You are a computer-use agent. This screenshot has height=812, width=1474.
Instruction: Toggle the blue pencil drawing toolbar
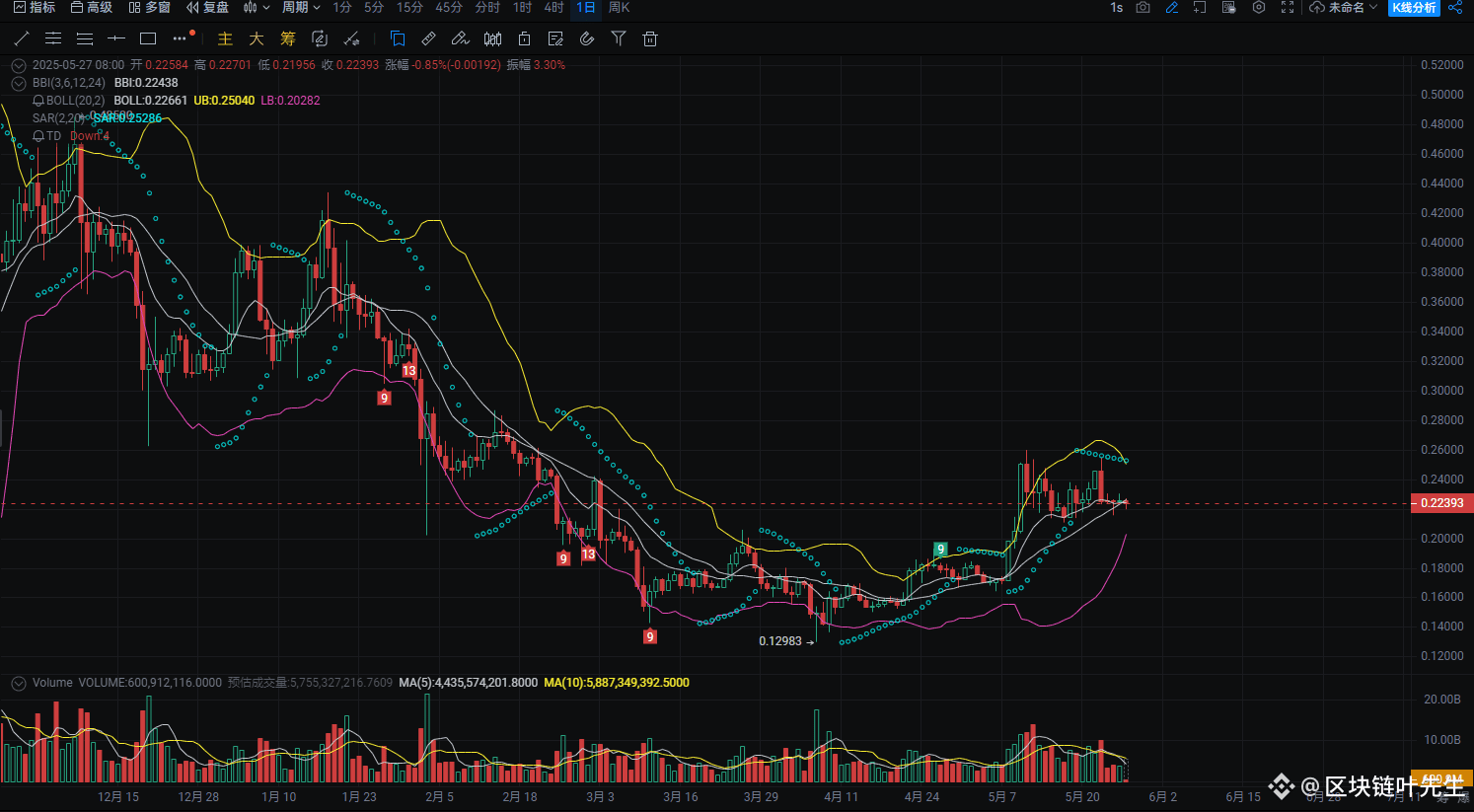[1171, 8]
